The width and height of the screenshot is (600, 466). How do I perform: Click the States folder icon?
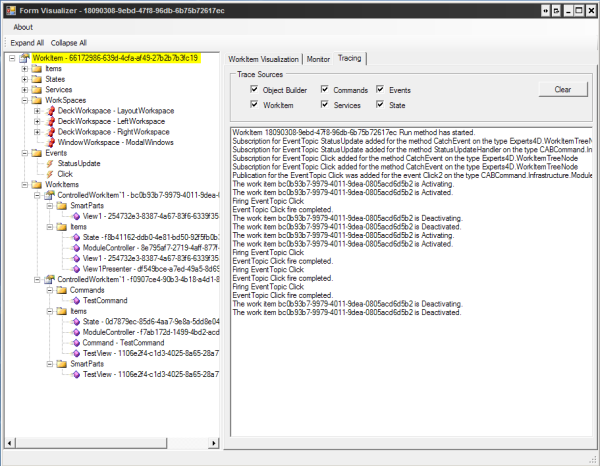37,79
